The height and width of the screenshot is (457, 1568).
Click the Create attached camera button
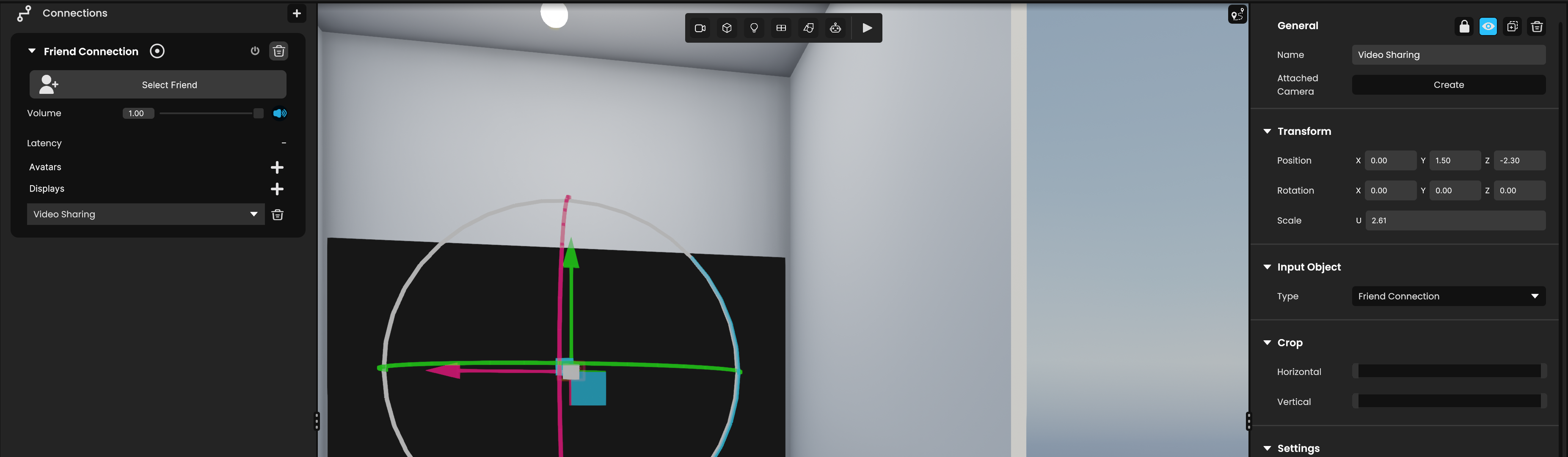click(x=1449, y=85)
